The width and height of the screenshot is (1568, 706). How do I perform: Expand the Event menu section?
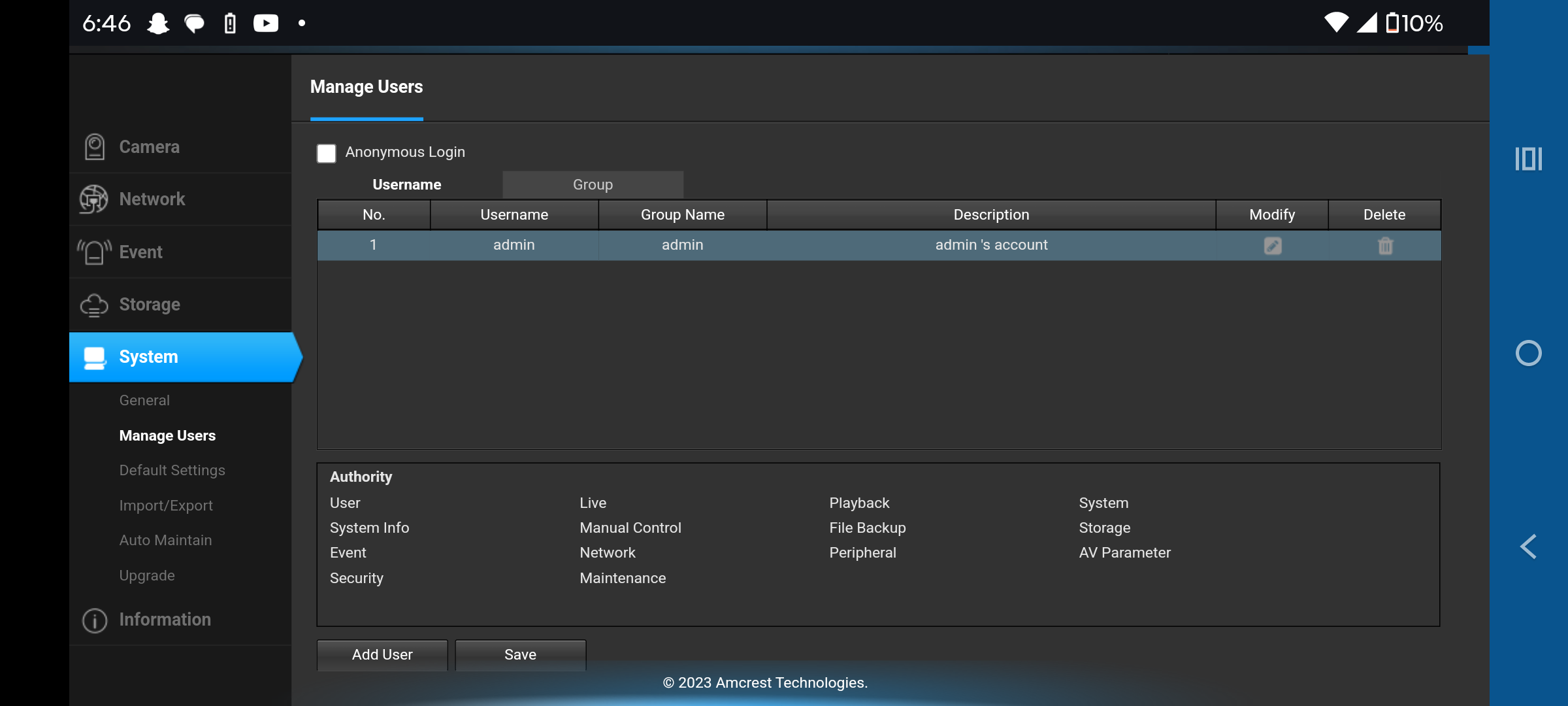click(x=180, y=252)
